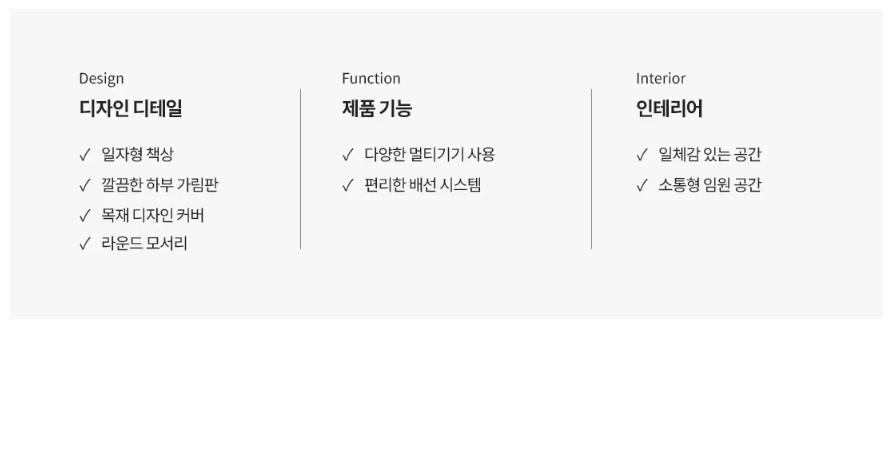This screenshot has height=453, width=892.
Task: Click the 인테리어 heading
Action: click(x=669, y=108)
